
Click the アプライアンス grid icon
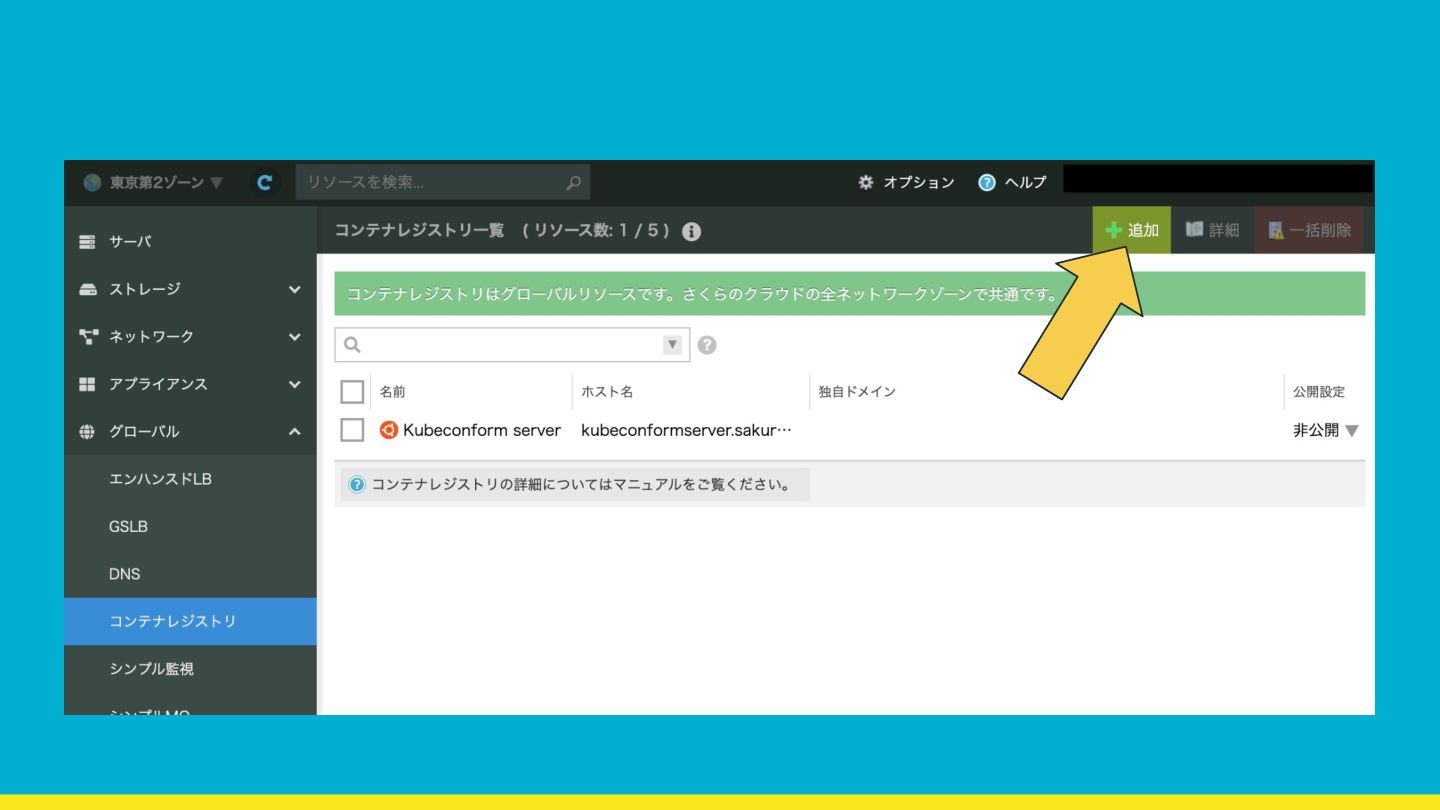point(87,384)
